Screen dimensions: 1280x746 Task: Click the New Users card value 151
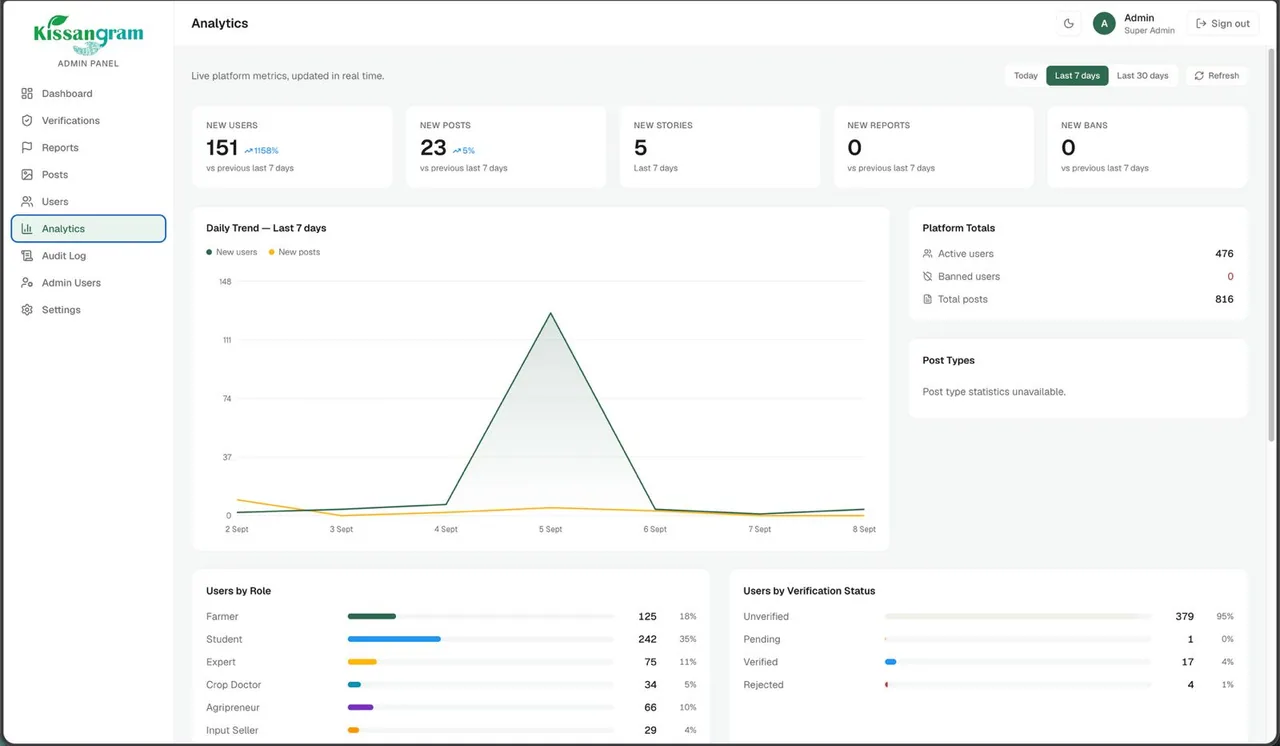(222, 148)
